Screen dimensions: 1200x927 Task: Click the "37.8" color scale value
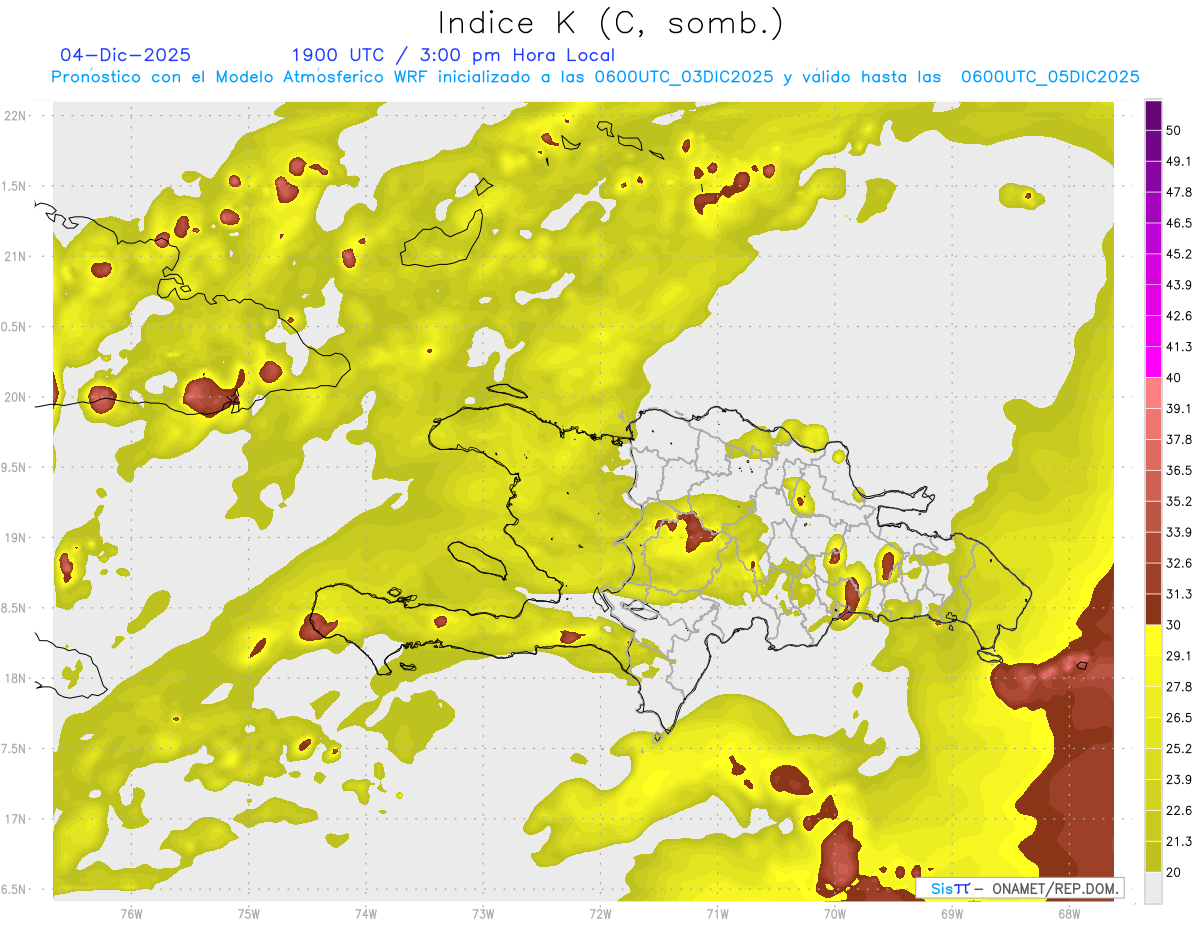tap(1179, 439)
